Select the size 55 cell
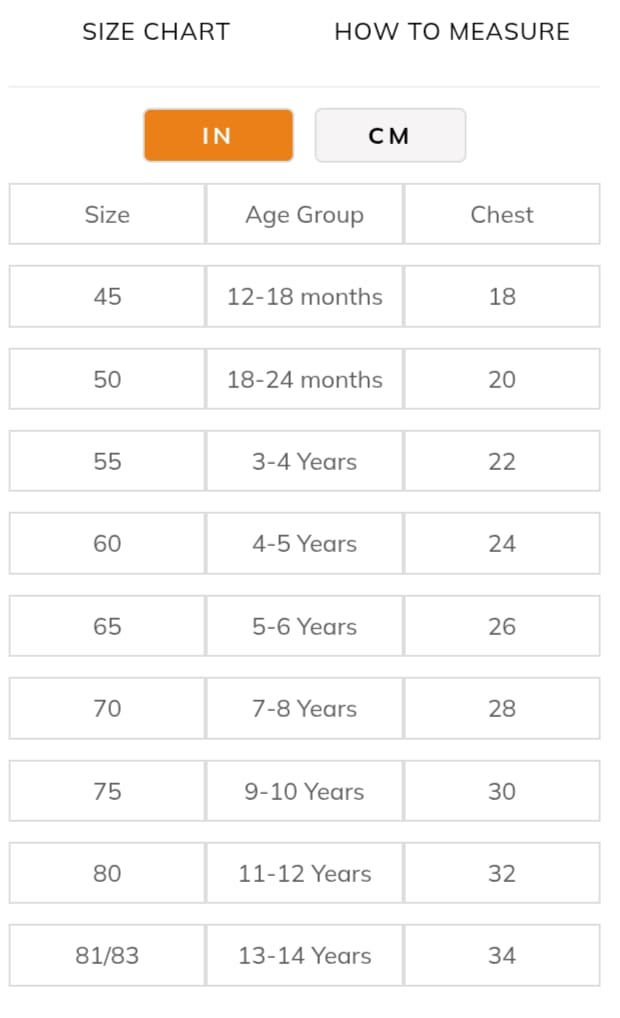This screenshot has height=1018, width=620. (x=107, y=461)
